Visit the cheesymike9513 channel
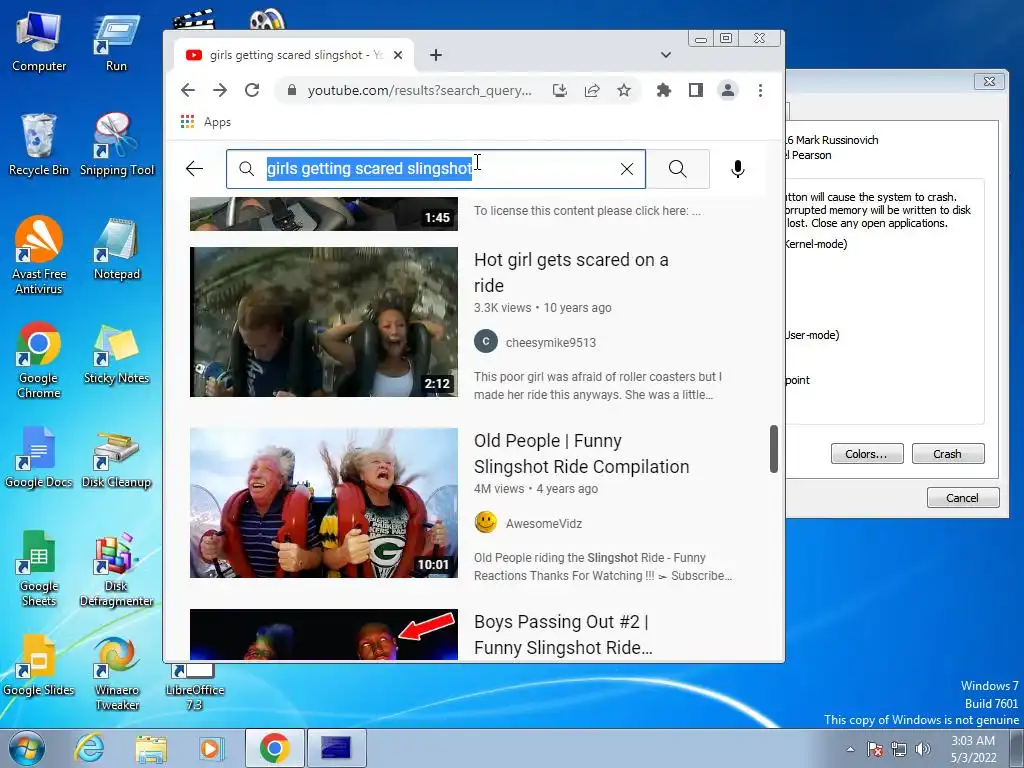1024x768 pixels. (x=551, y=342)
